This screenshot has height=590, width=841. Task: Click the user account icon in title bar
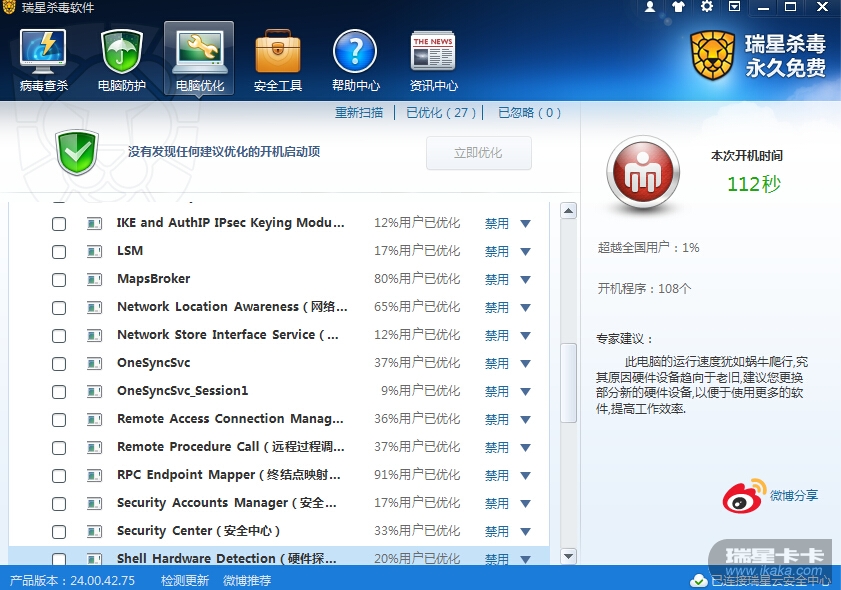point(650,7)
